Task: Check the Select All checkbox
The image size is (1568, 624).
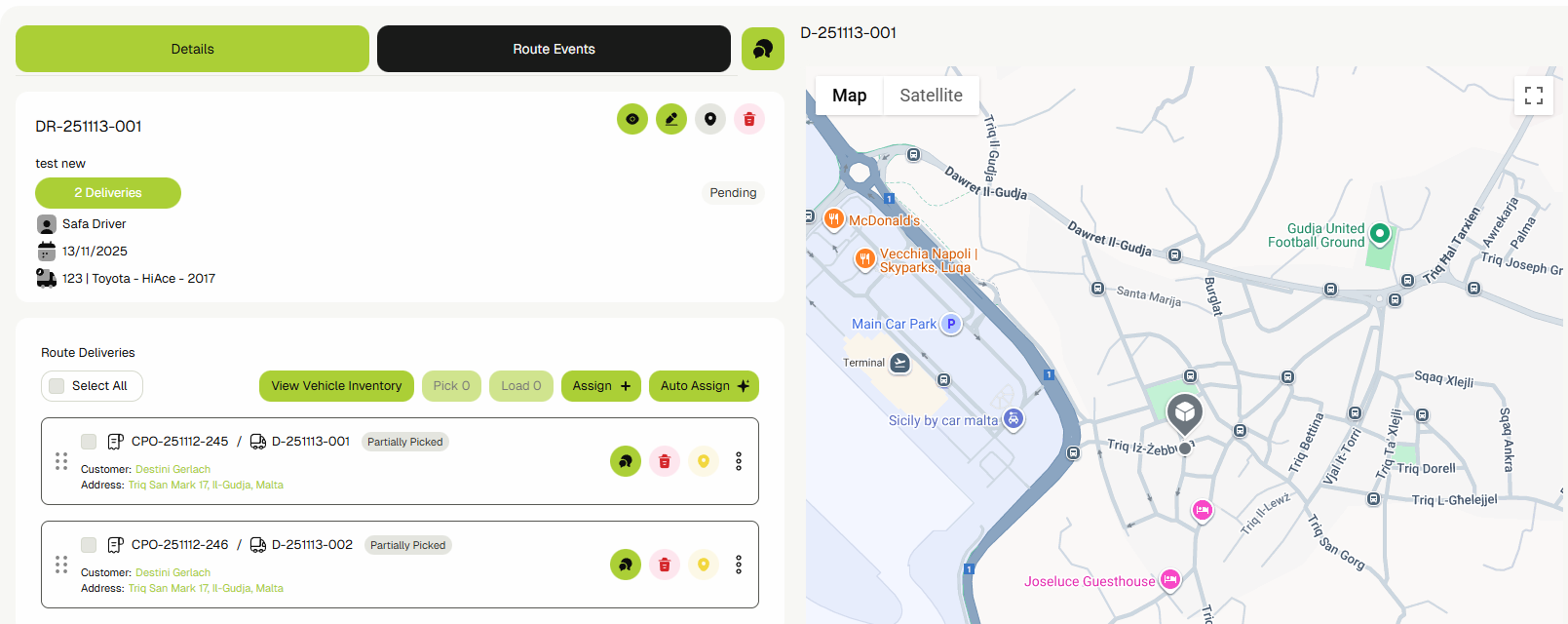Action: point(57,386)
